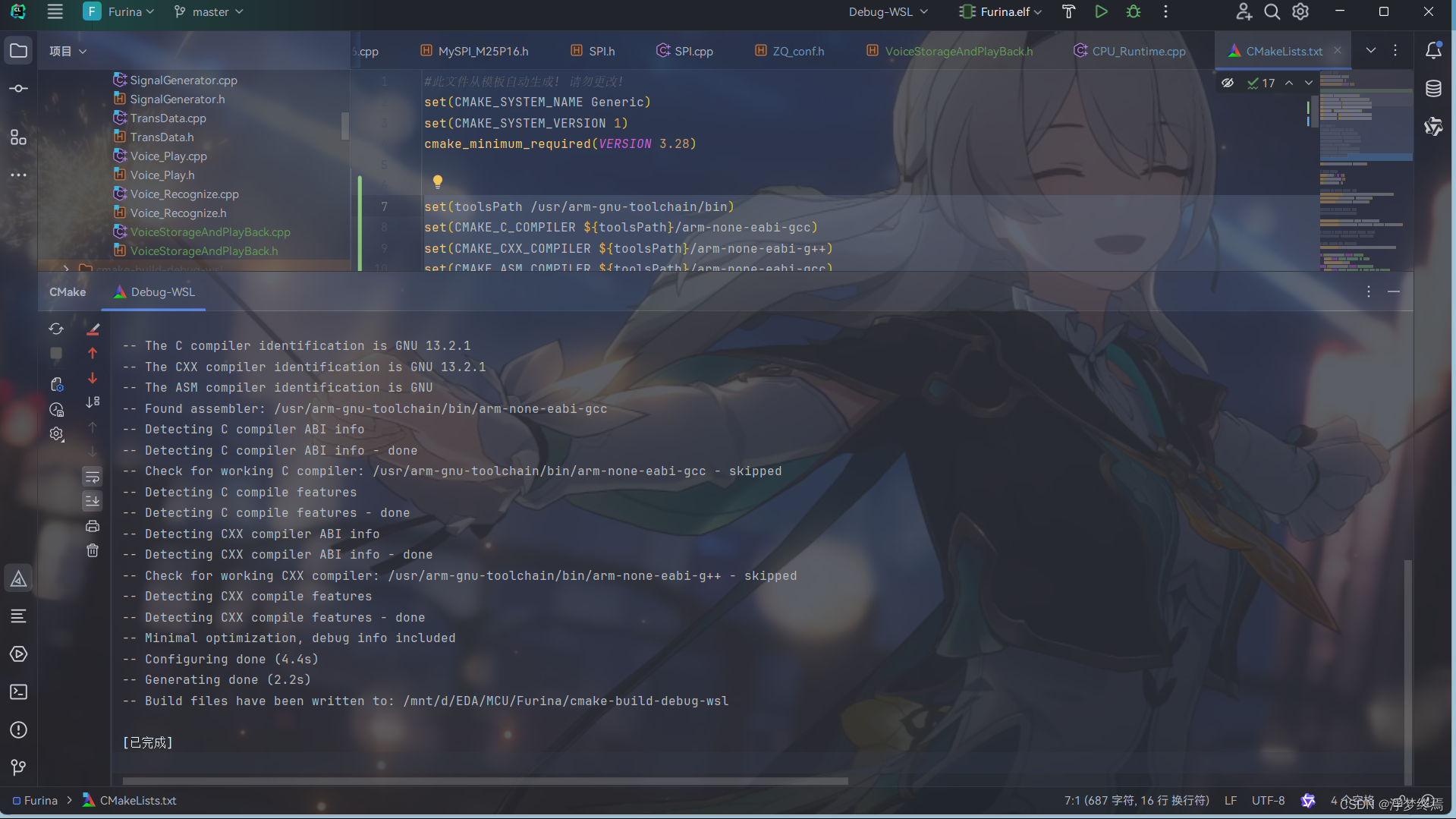Reload the CMake project
Viewport: 1456px width, 819px height.
click(56, 329)
